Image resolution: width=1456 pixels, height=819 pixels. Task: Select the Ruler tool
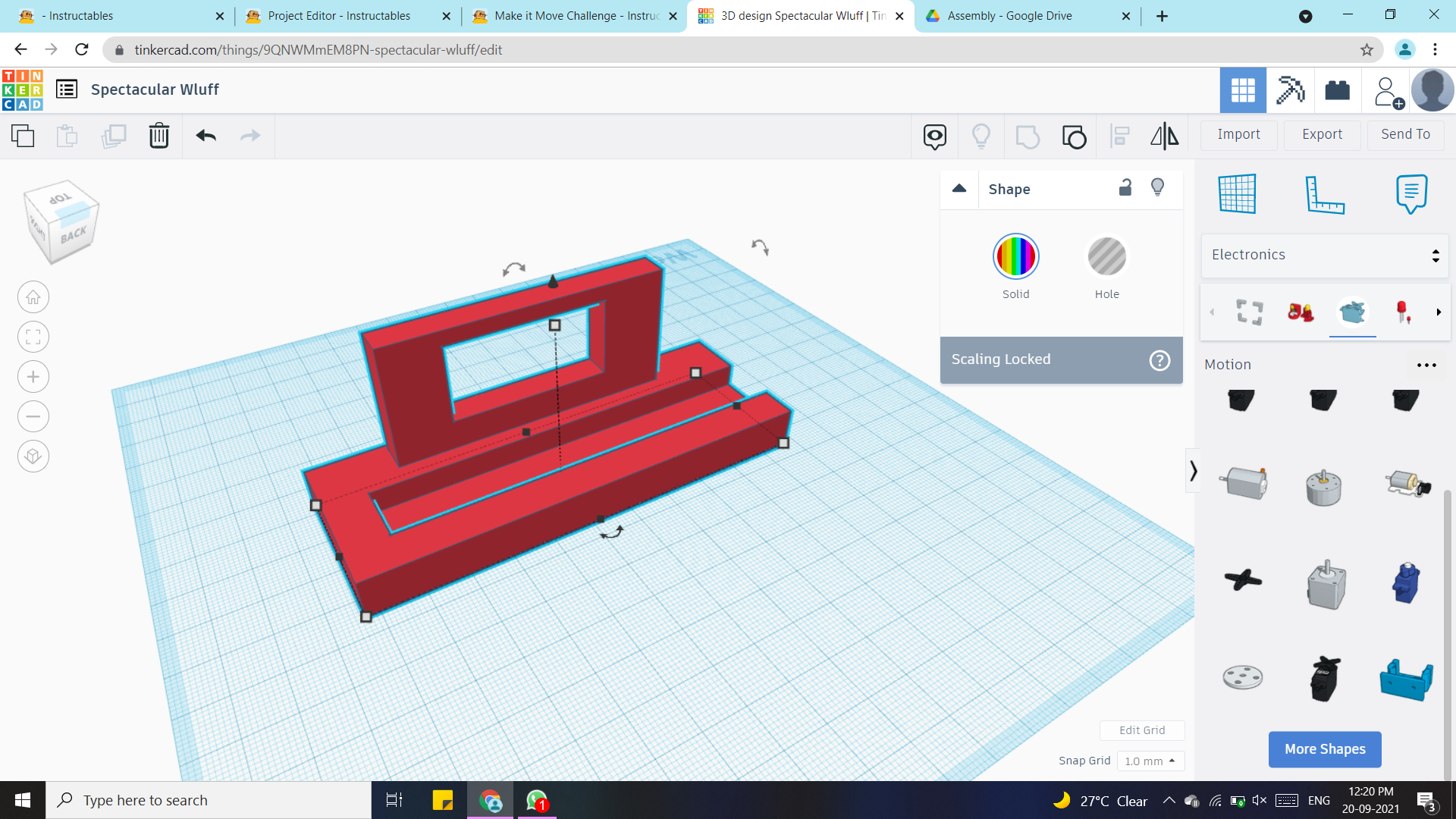pyautogui.click(x=1325, y=194)
